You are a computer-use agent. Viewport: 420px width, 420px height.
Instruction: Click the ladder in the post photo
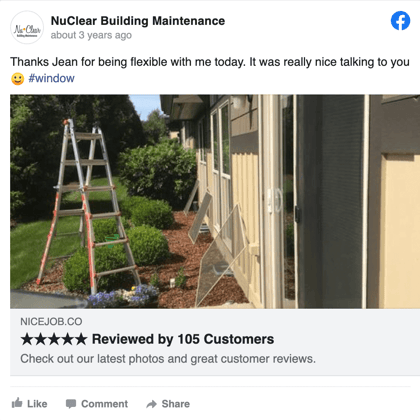pos(88,206)
